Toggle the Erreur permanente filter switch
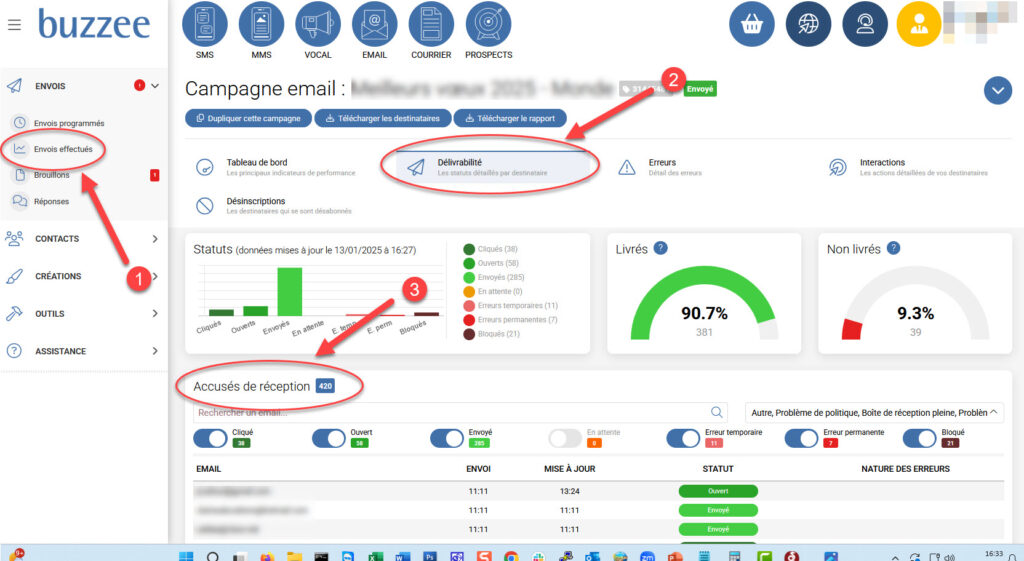 coord(801,438)
